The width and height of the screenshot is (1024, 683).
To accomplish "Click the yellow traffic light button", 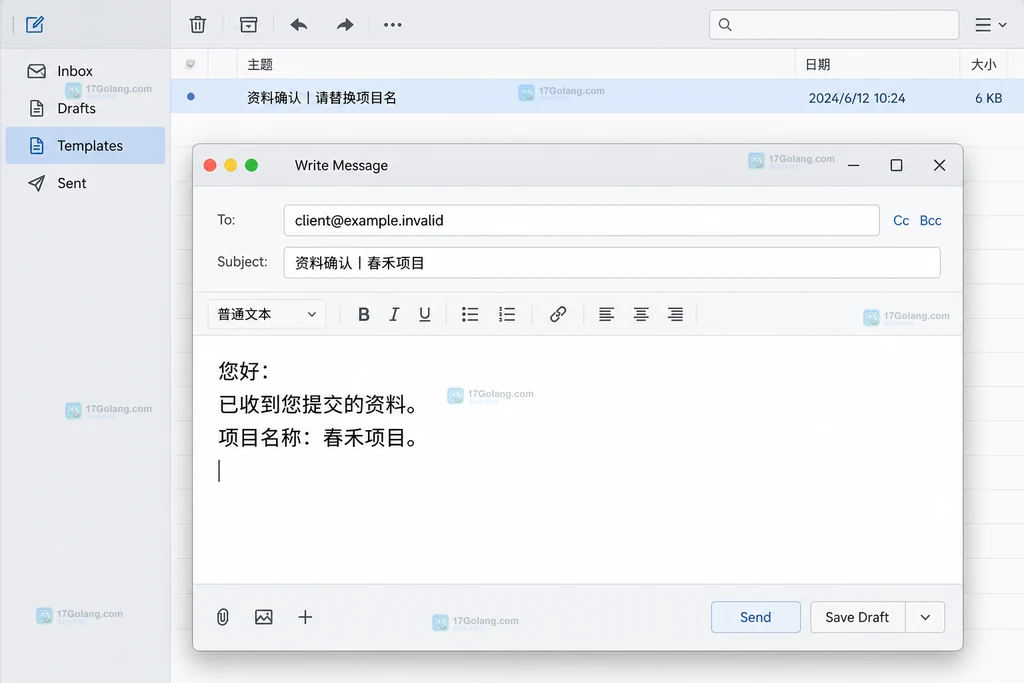I will pyautogui.click(x=231, y=165).
